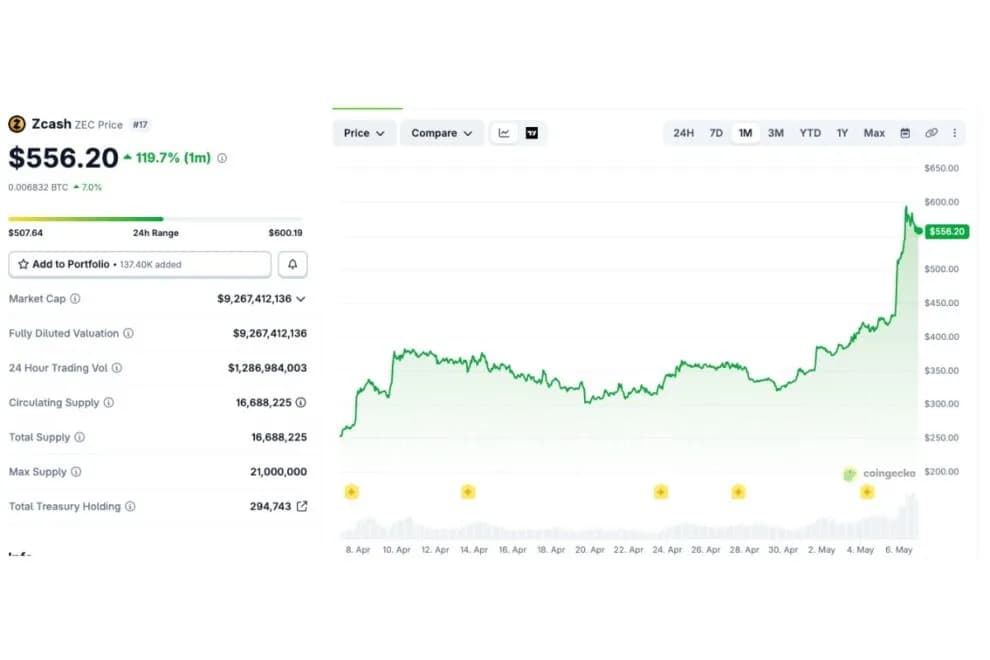
Task: Click the $507.64 24h low value
Action: 25,232
